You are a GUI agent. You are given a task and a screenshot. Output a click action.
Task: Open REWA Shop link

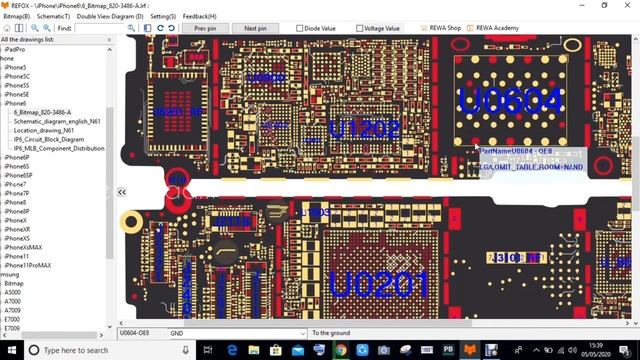[x=440, y=28]
